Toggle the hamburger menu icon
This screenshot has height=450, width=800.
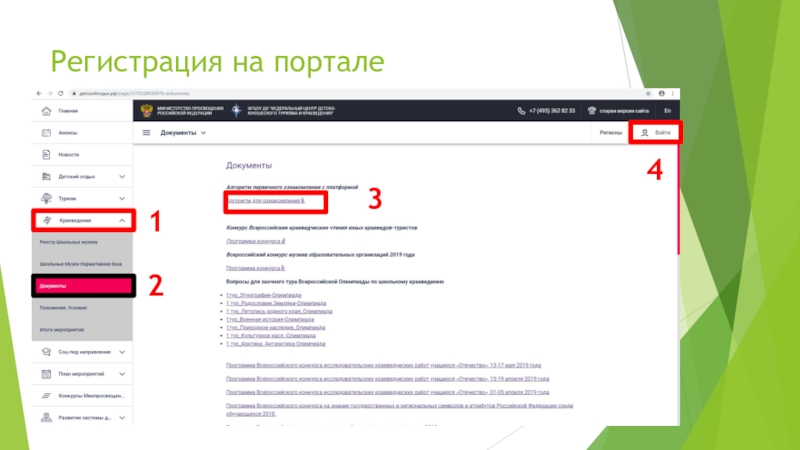coord(146,133)
